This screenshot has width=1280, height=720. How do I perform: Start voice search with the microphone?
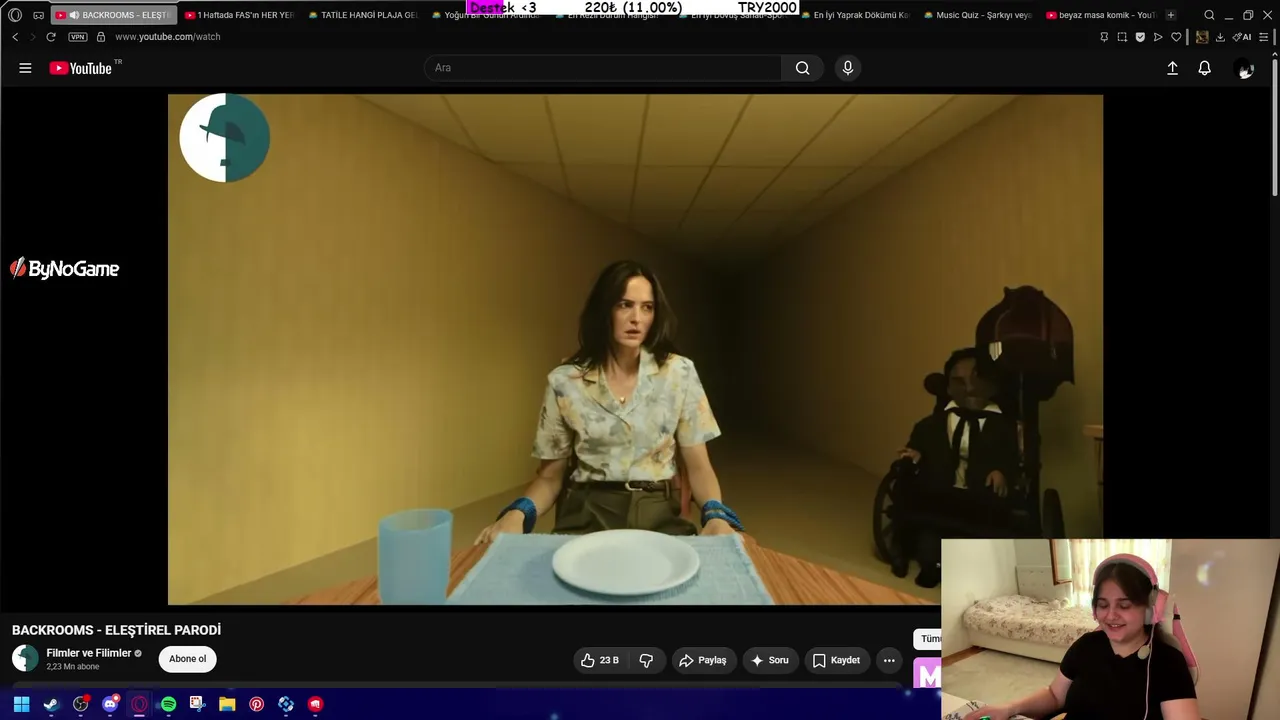click(847, 68)
